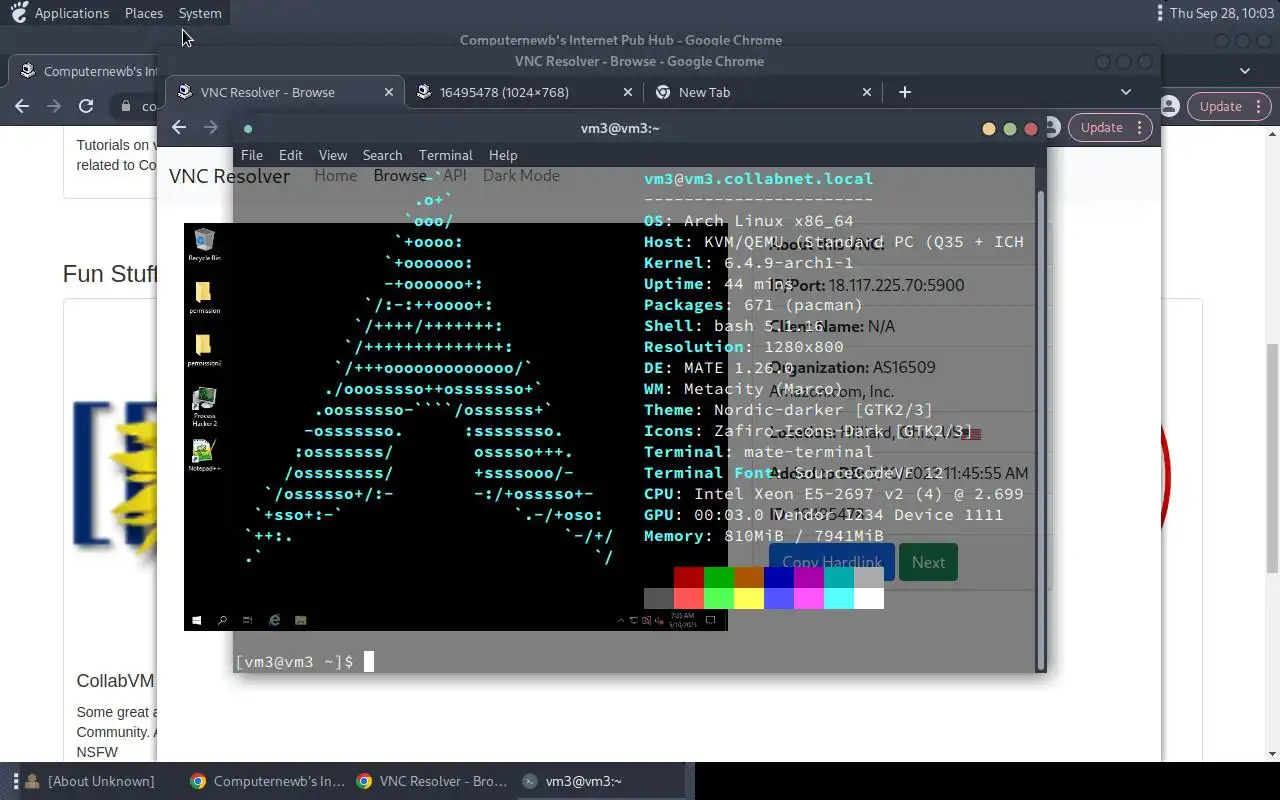Image resolution: width=1280 pixels, height=800 pixels.
Task: Click the 'CPU: Intel Xeon E5-2697' line
Action: coord(834,494)
